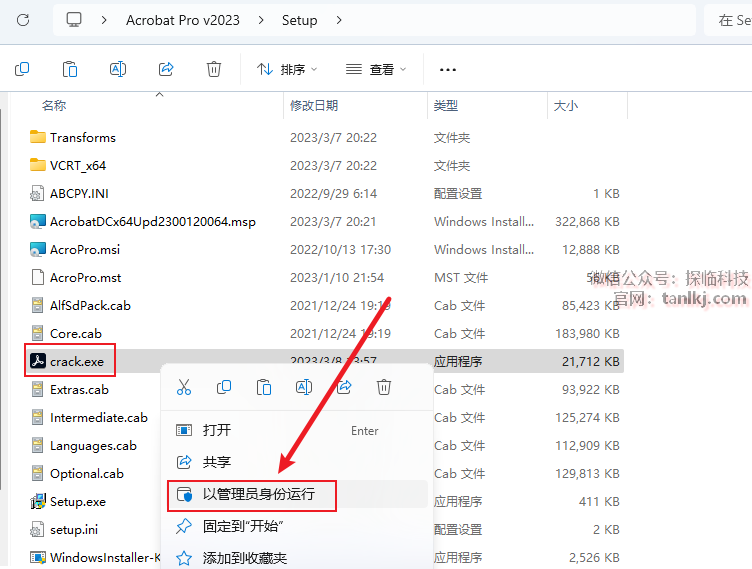This screenshot has width=752, height=569.
Task: Select the Optional.cab file icon
Action: point(37,473)
